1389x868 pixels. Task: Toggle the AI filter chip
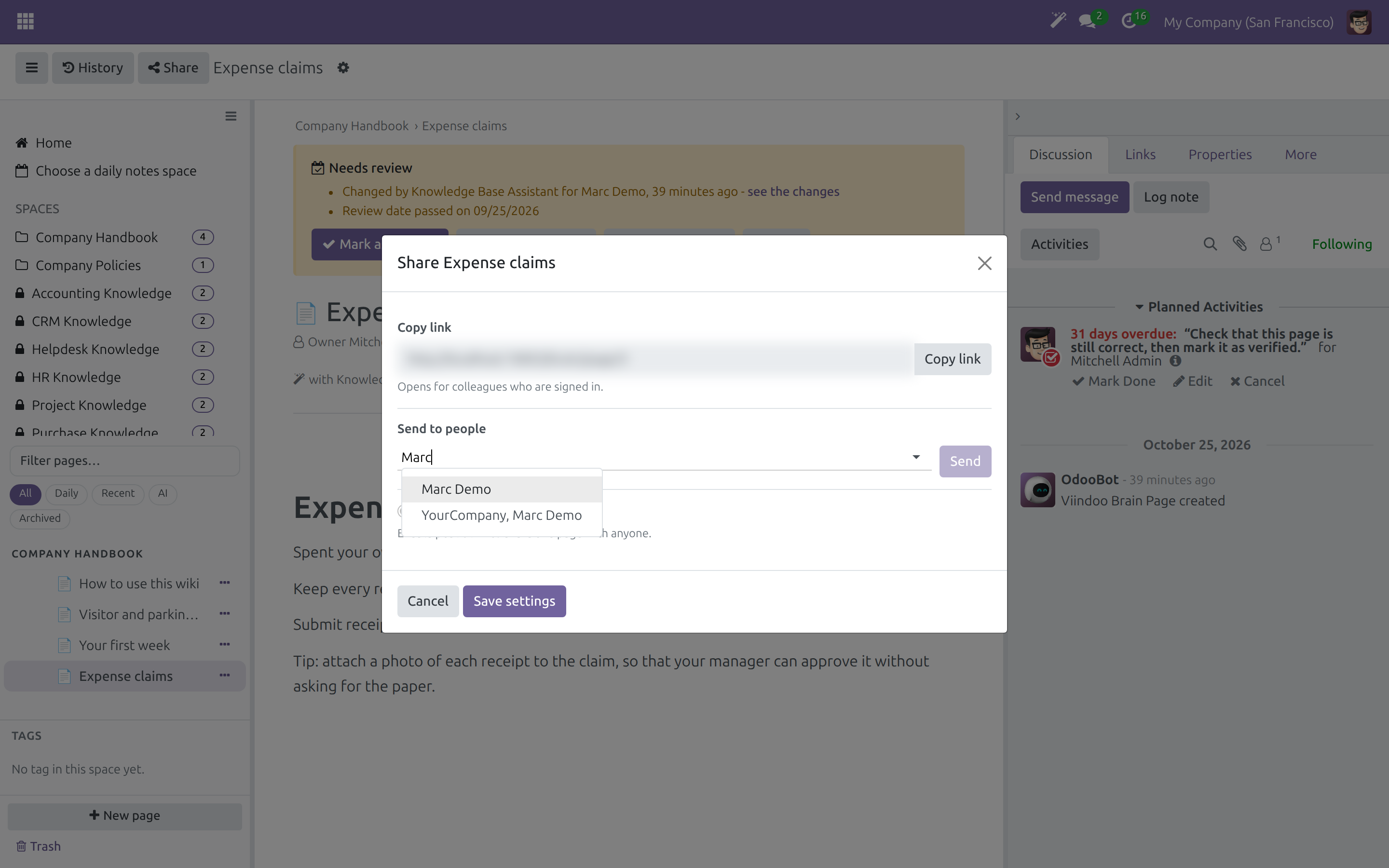click(x=163, y=494)
